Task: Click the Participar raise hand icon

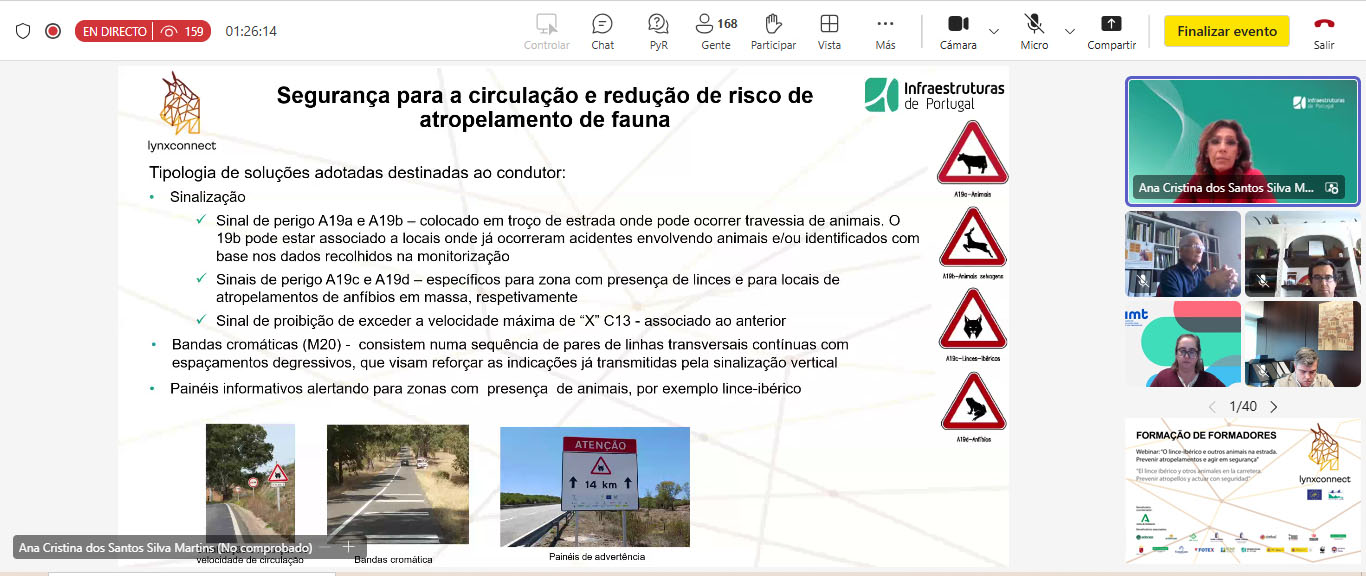Action: click(773, 31)
